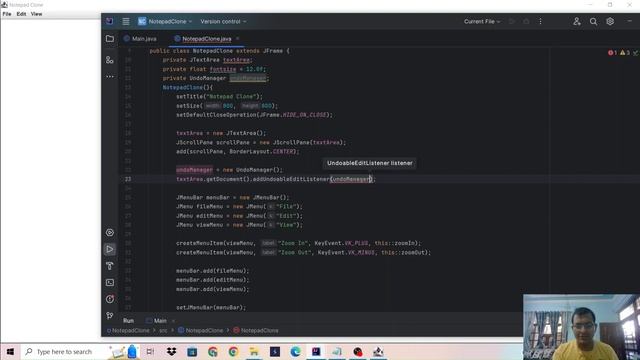Open File Explorer from the taskbar

click(254, 352)
